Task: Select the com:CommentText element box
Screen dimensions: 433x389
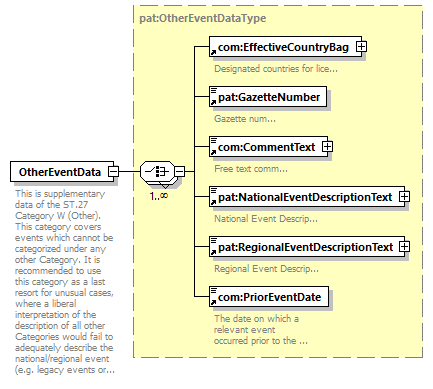Action: [x=268, y=147]
